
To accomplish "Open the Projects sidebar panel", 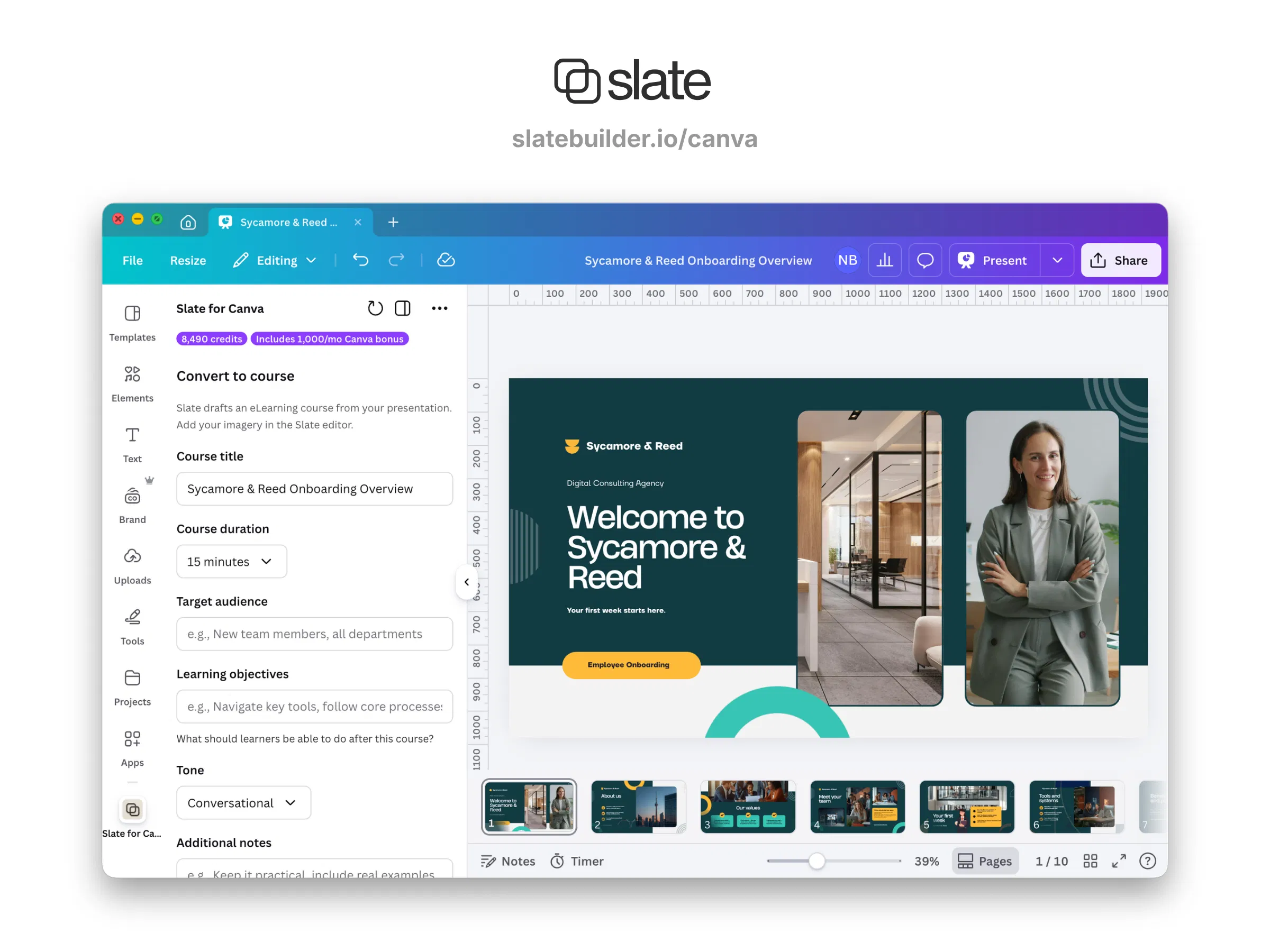I will 132,689.
